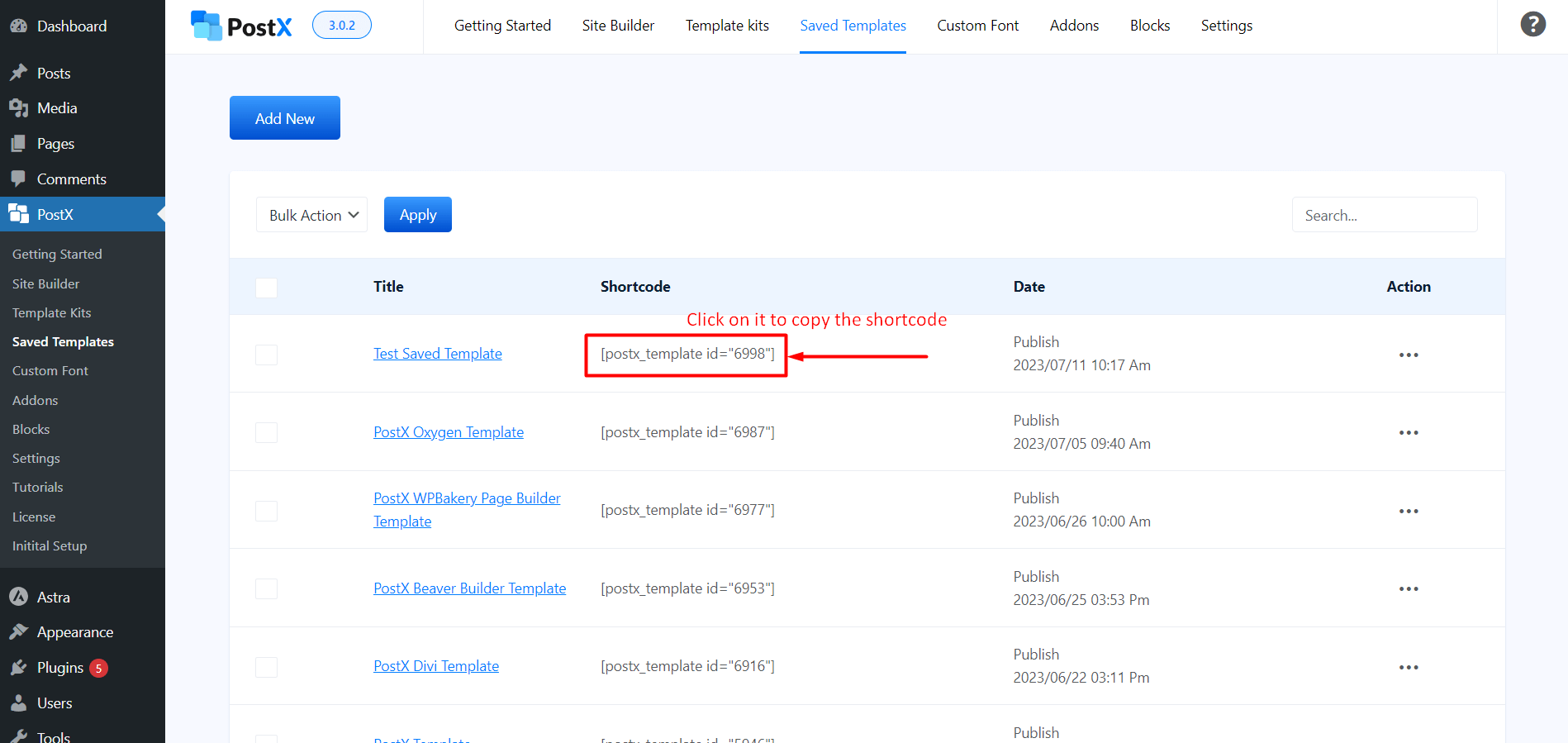This screenshot has height=743, width=1568.
Task: Open three-dot menu for PostX Divi Template
Action: click(x=1408, y=667)
